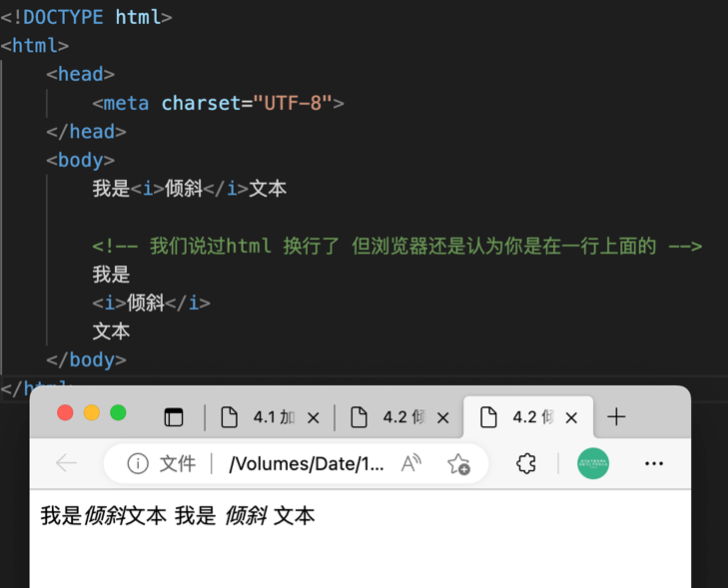Open a new tab with plus button
Viewport: 728px width, 588px height.
(616, 417)
